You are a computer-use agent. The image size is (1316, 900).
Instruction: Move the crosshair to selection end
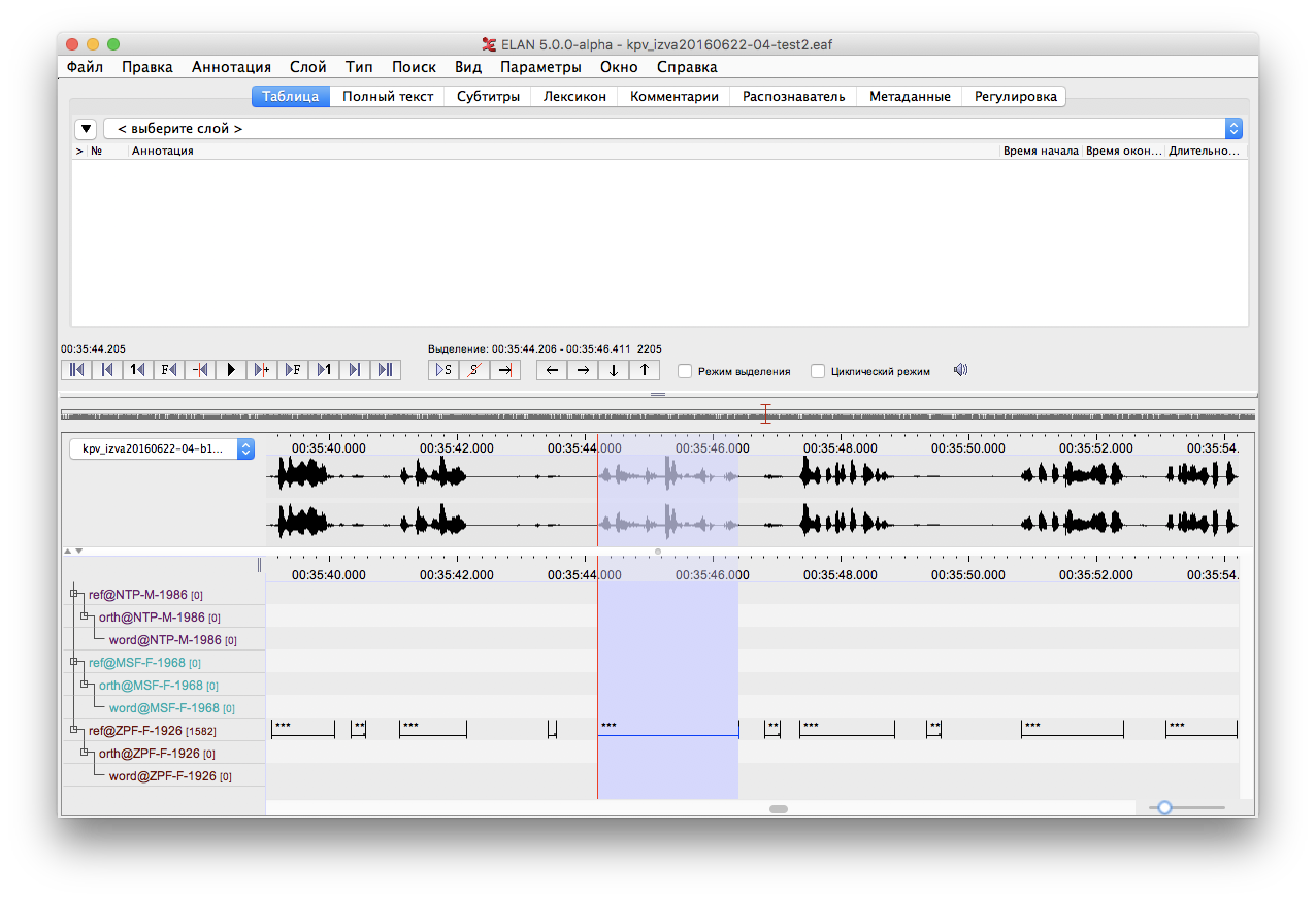pyautogui.click(x=505, y=370)
